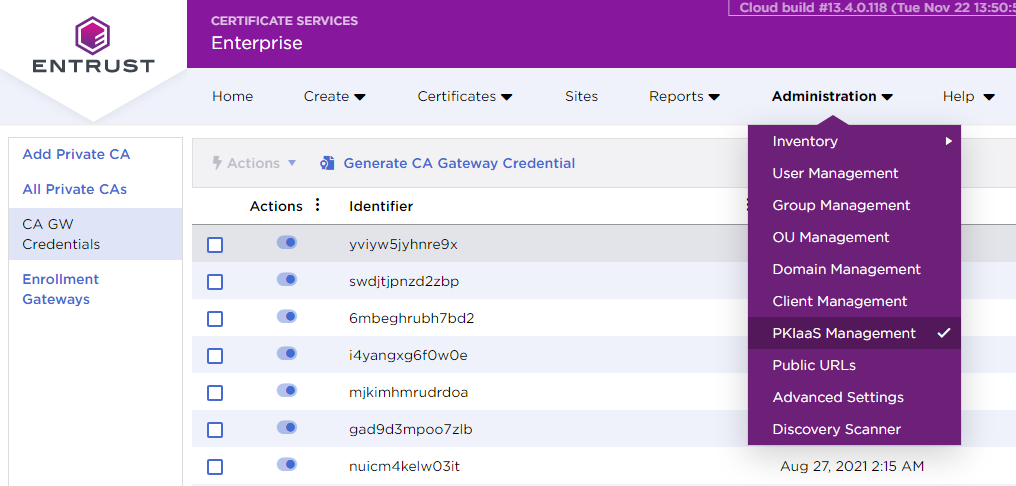Select User Management from Administration menu
This screenshot has height=486, width=1016.
coord(835,173)
